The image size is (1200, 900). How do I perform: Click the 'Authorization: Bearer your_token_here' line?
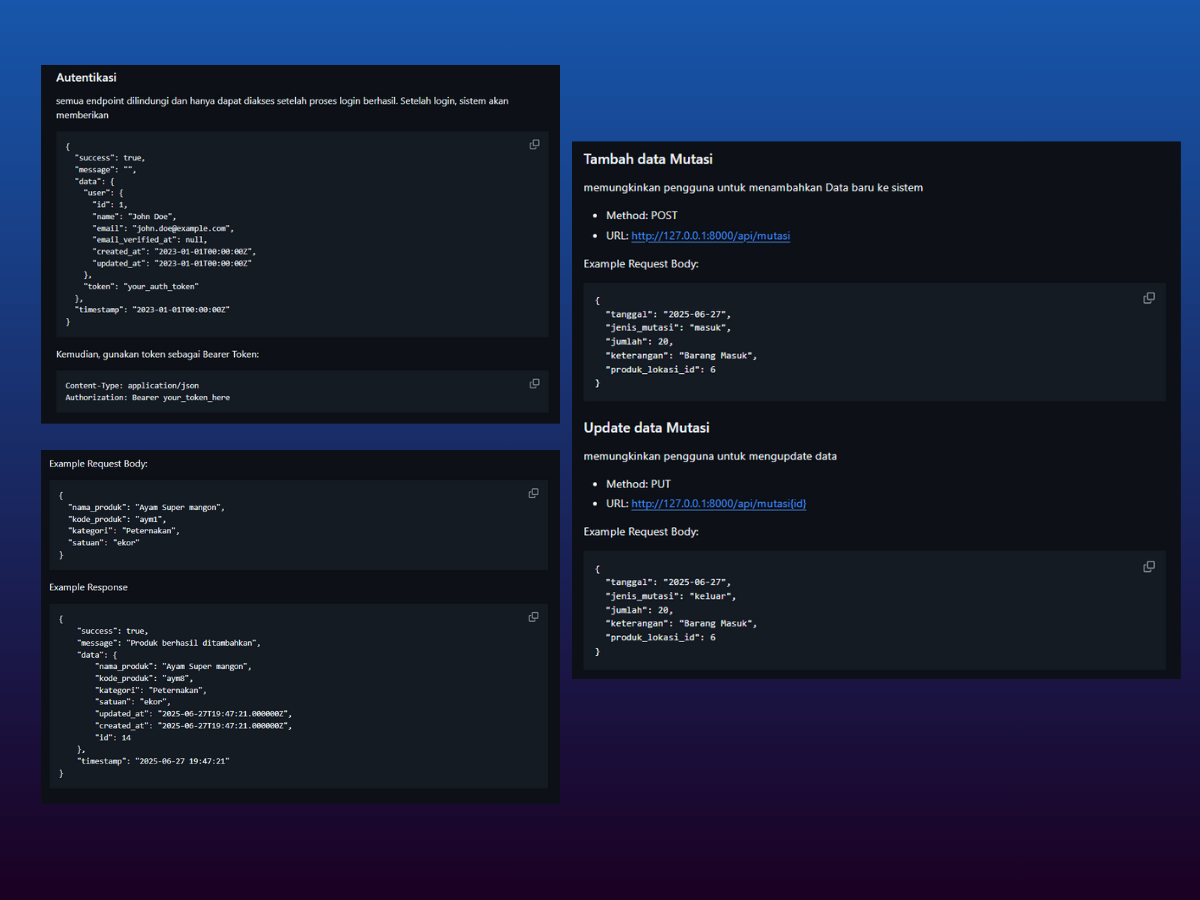pos(147,397)
